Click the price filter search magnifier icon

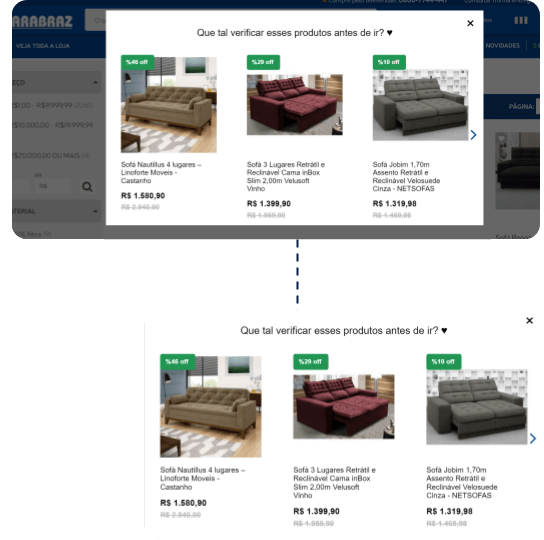pyautogui.click(x=87, y=187)
